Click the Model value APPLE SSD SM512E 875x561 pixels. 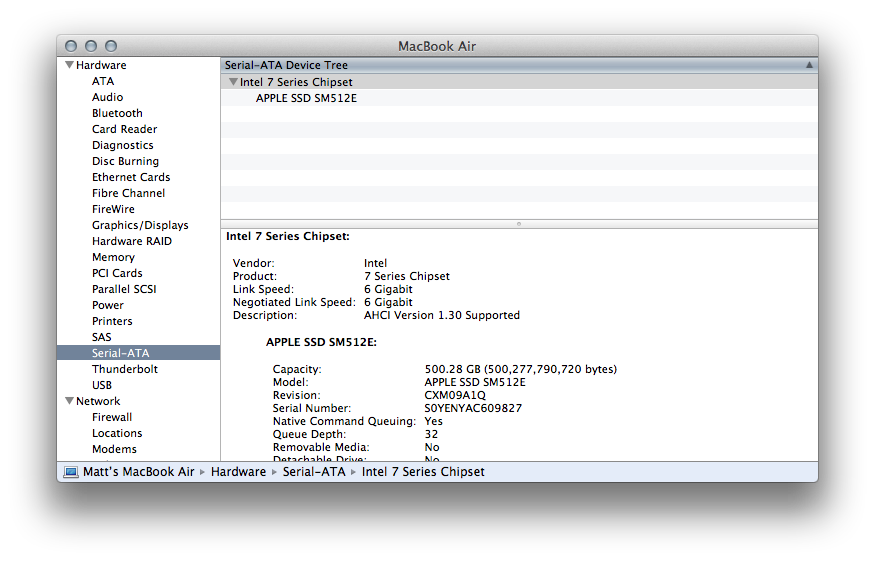(475, 382)
